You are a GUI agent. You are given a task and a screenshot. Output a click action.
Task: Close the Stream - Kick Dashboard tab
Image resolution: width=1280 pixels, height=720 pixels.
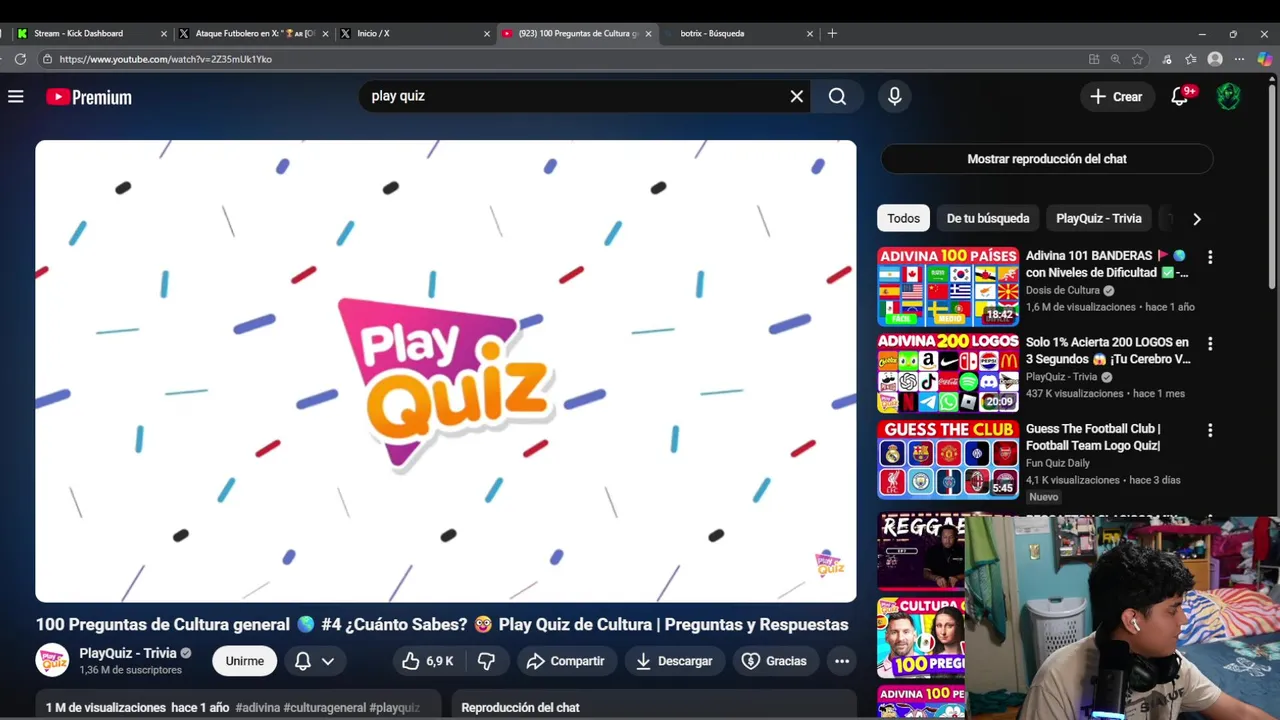[x=164, y=33]
